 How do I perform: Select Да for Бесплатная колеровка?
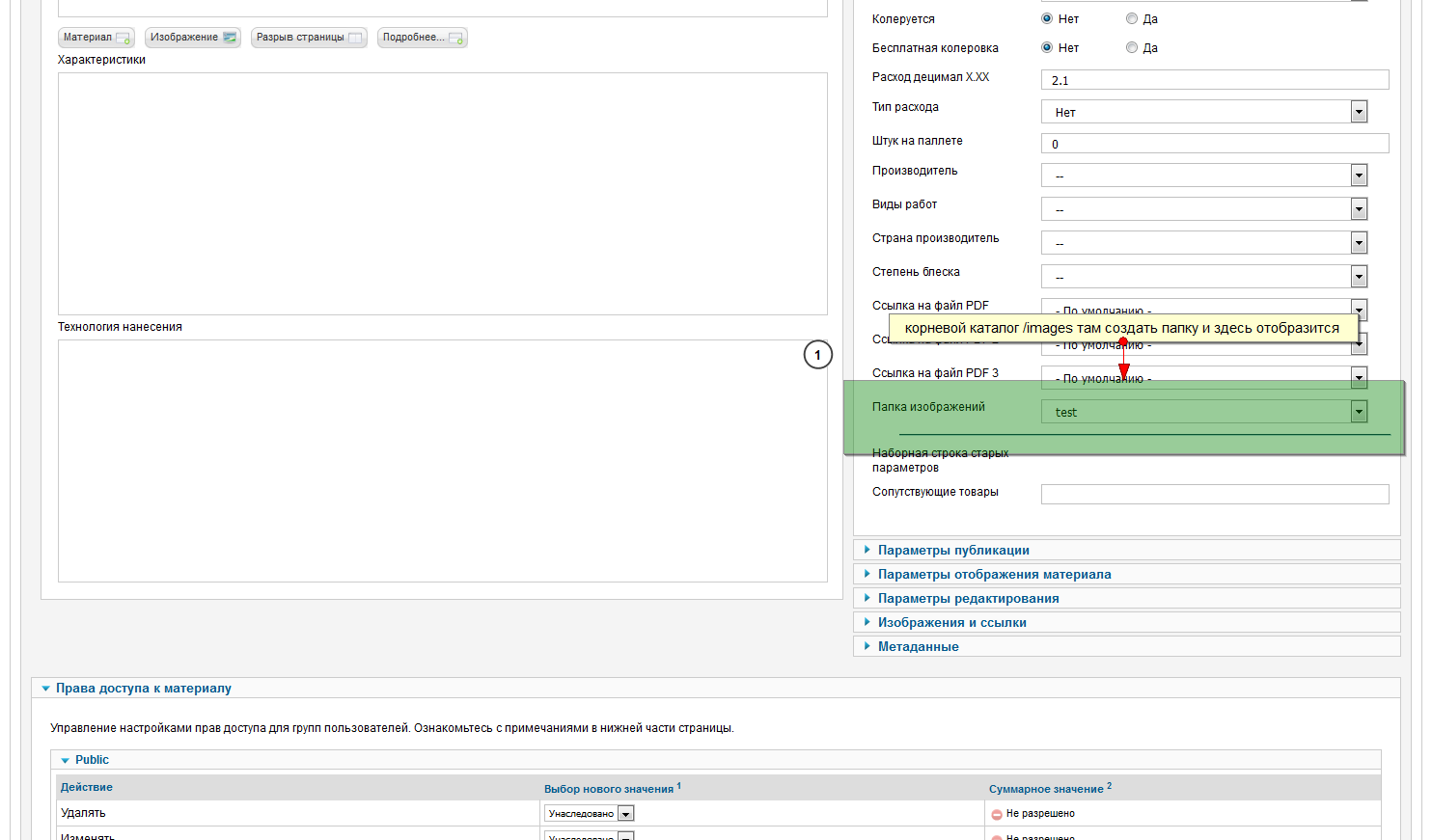point(1132,47)
